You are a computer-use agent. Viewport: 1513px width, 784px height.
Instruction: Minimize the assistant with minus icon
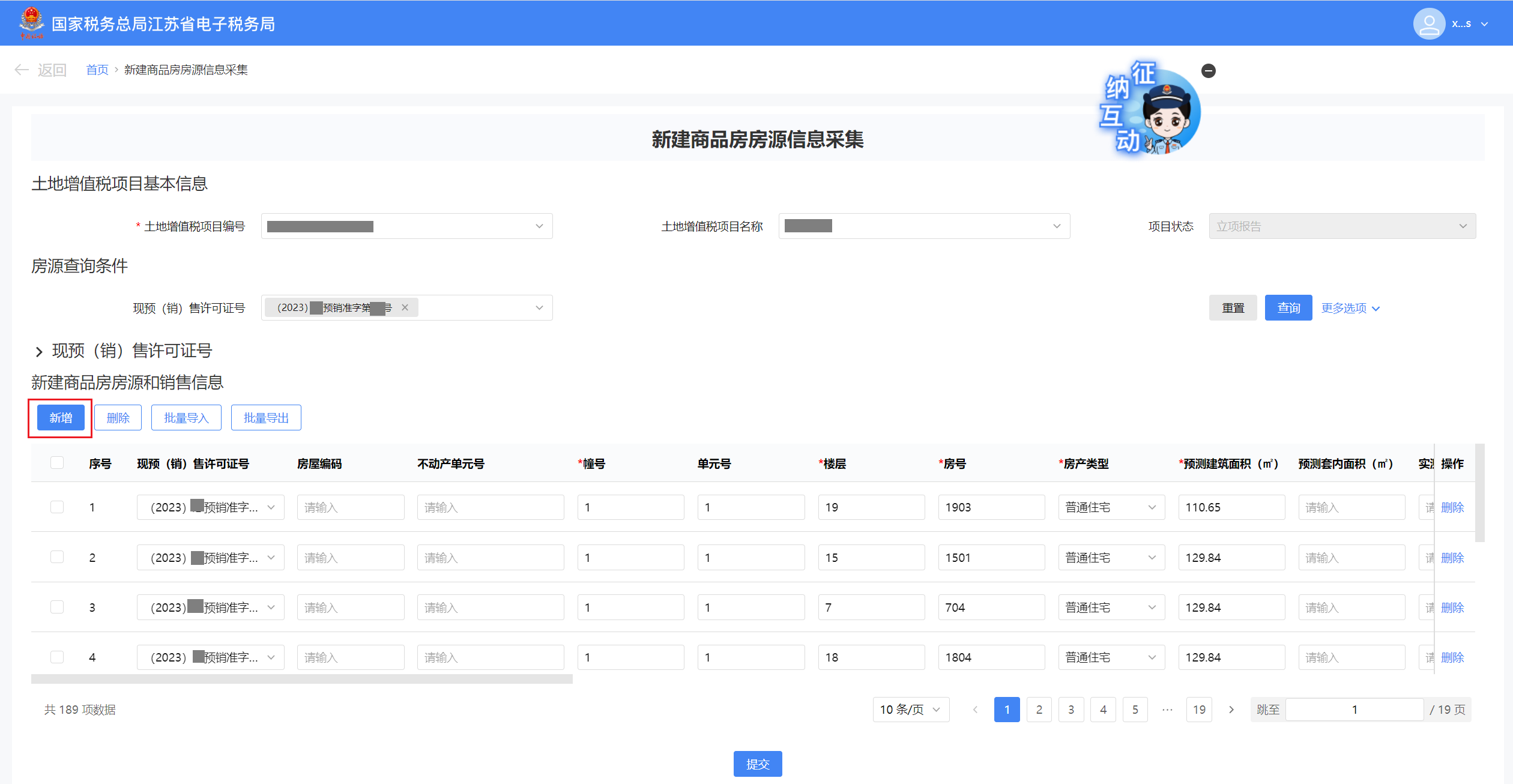pos(1208,71)
